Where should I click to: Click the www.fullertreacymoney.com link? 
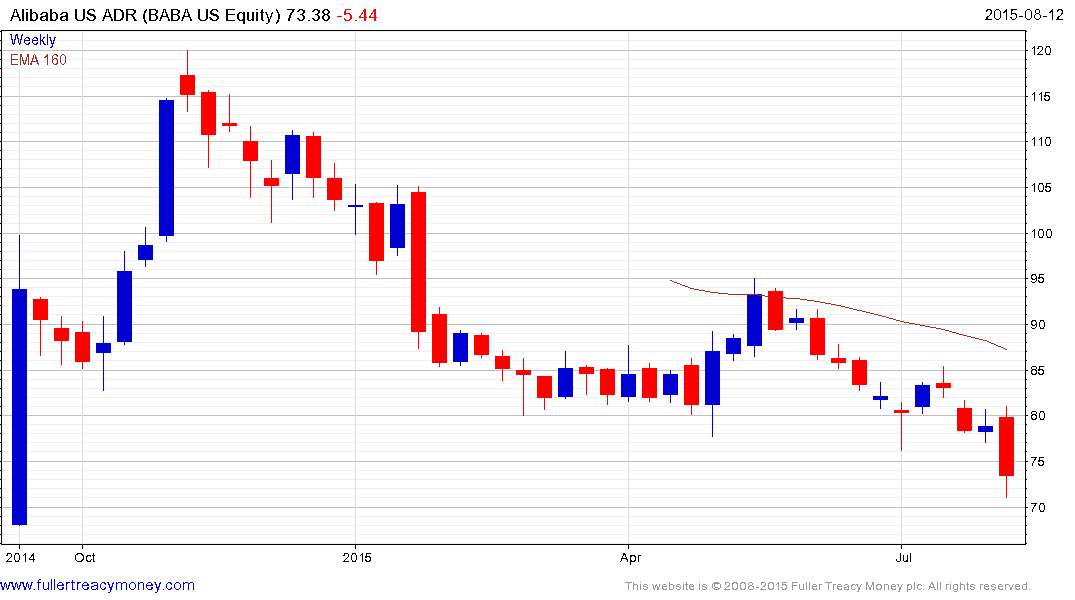coord(97,586)
